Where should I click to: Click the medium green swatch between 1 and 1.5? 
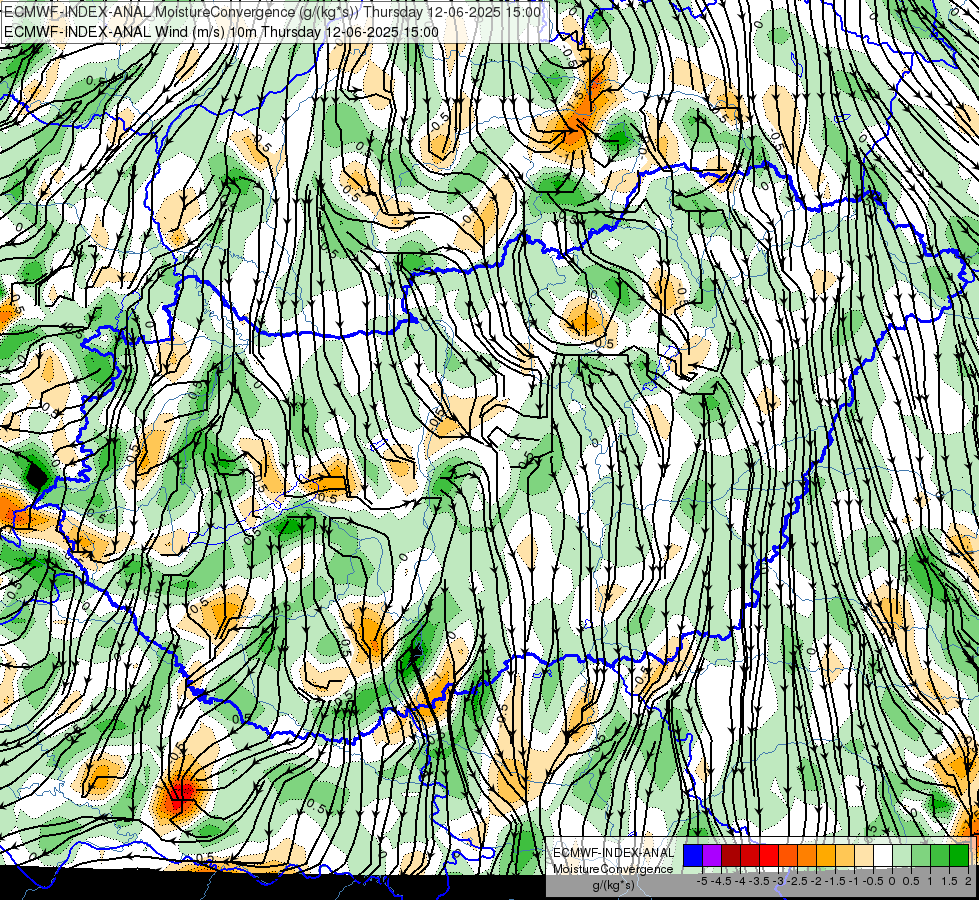(x=940, y=855)
